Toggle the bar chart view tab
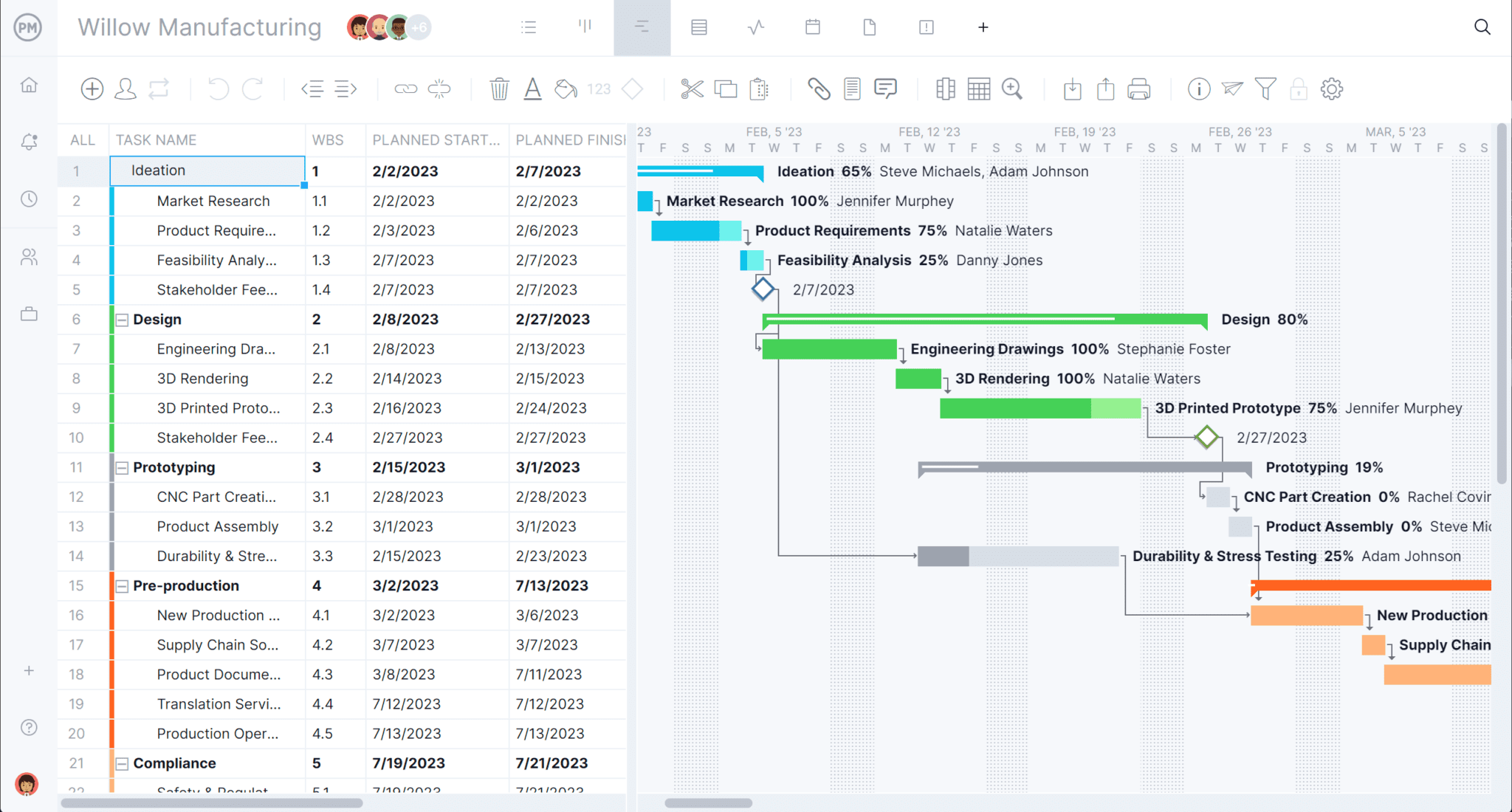Screen dimensions: 1512x812 click(585, 27)
